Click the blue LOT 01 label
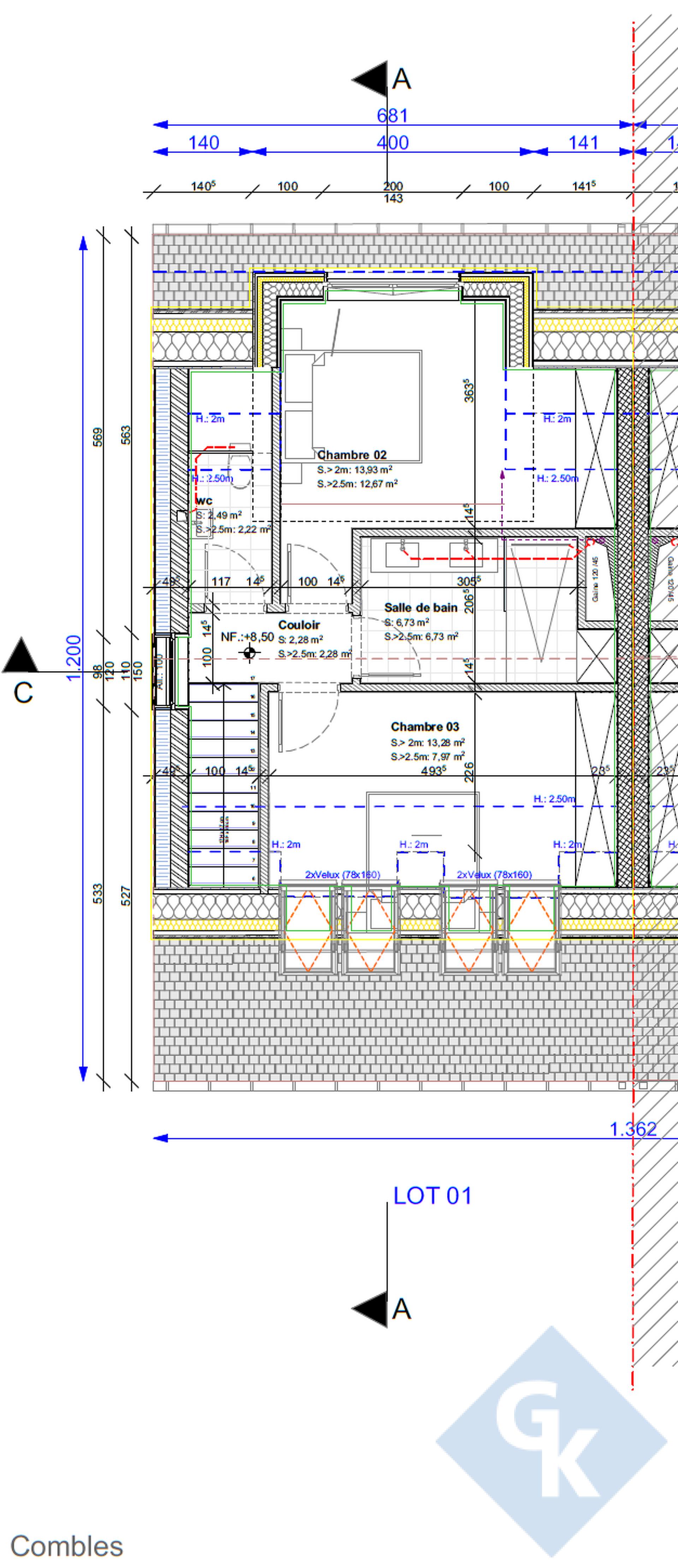Screen dimensions: 678x1568 433,1196
